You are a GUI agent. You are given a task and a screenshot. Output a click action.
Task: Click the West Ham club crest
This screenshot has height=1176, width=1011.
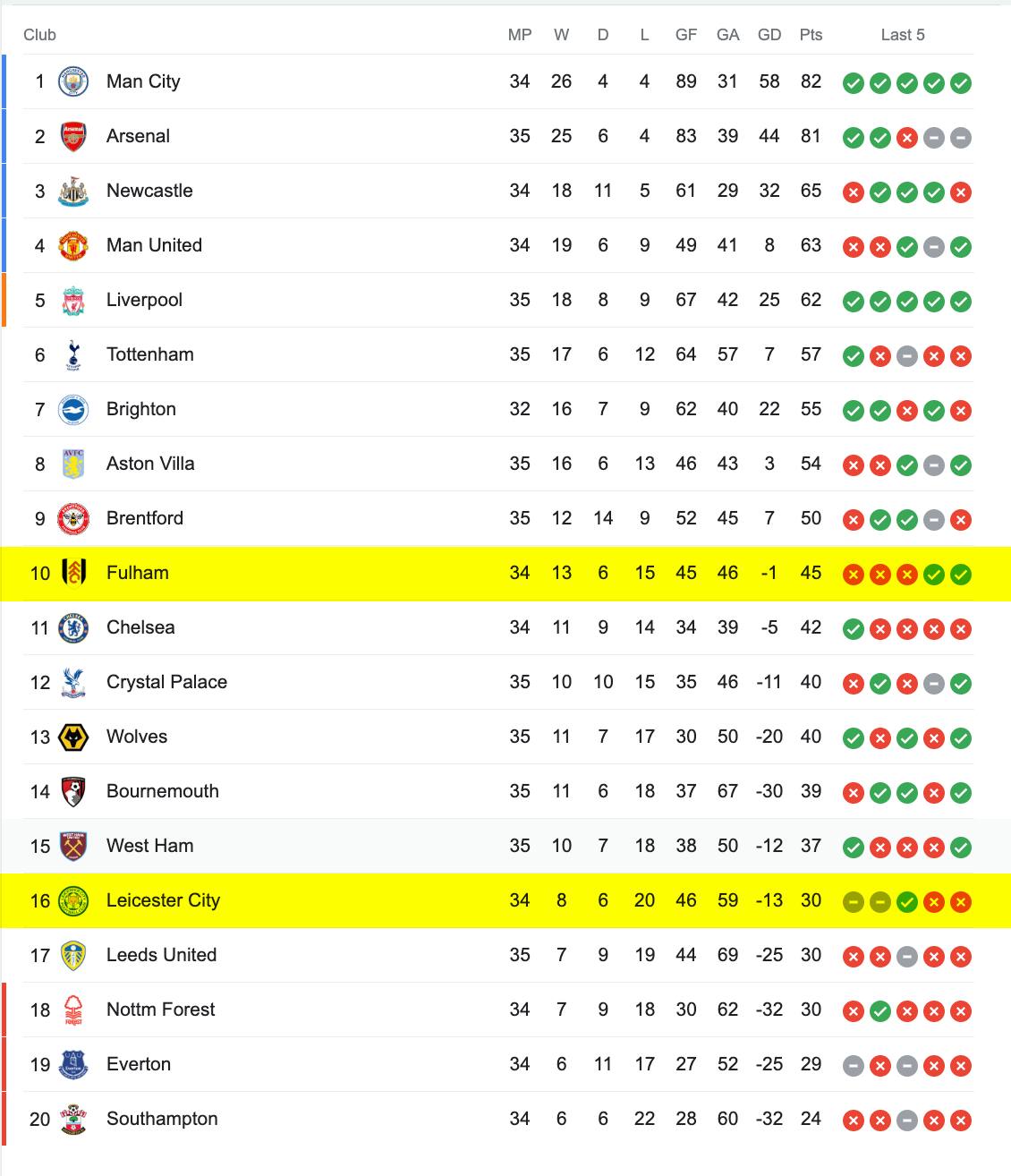(73, 847)
